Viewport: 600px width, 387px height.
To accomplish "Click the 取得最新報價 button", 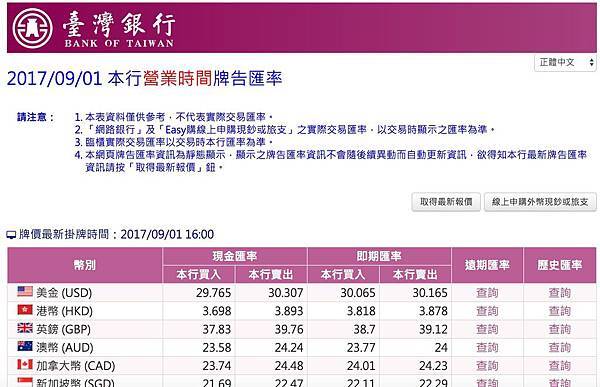I will [446, 202].
